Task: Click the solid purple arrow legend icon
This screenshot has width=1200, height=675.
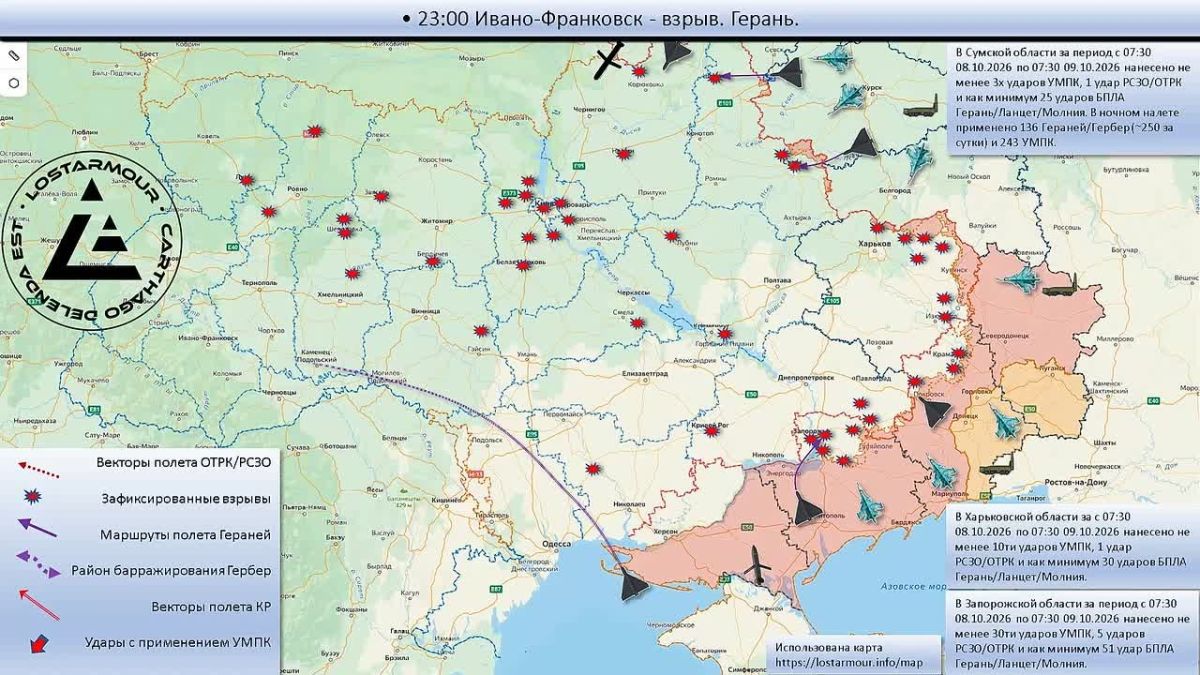Action: [37, 530]
